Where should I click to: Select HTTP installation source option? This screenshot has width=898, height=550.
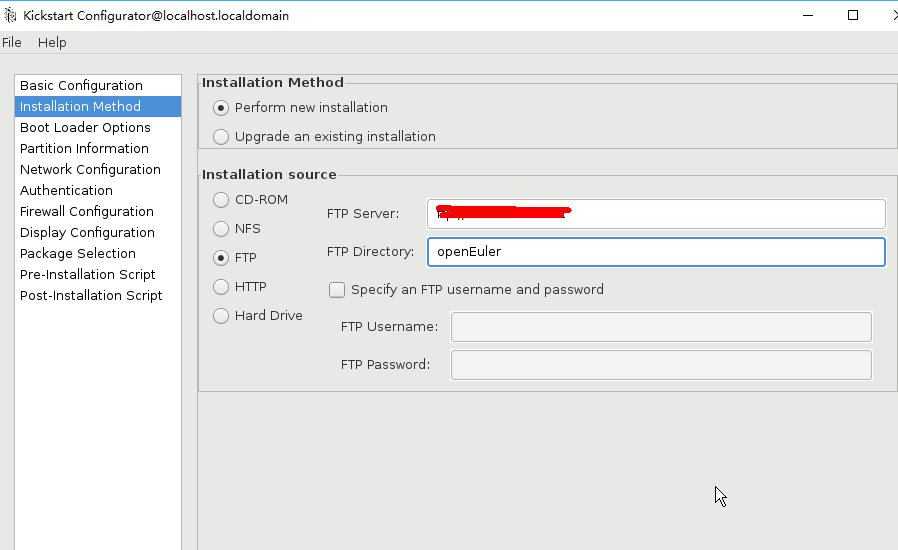pyautogui.click(x=221, y=287)
